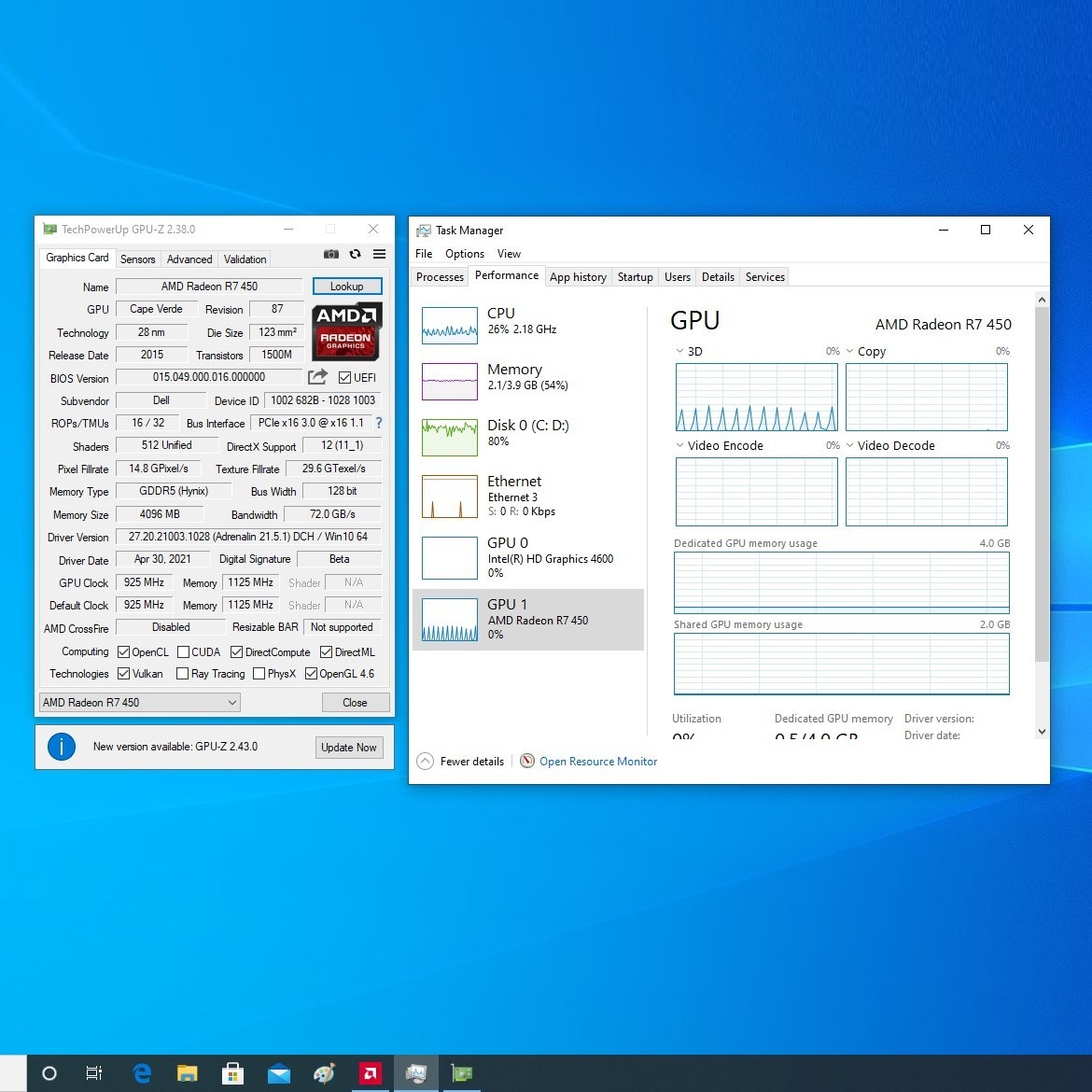Click the Update Now button
This screenshot has height=1092, width=1092.
pyautogui.click(x=349, y=748)
